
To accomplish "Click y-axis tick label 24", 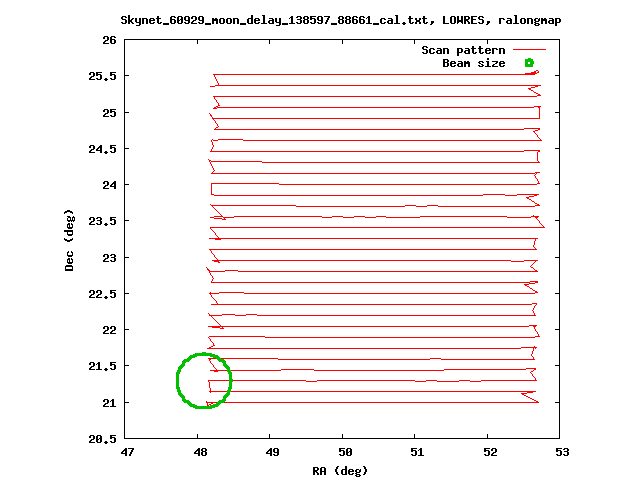I will (109, 185).
